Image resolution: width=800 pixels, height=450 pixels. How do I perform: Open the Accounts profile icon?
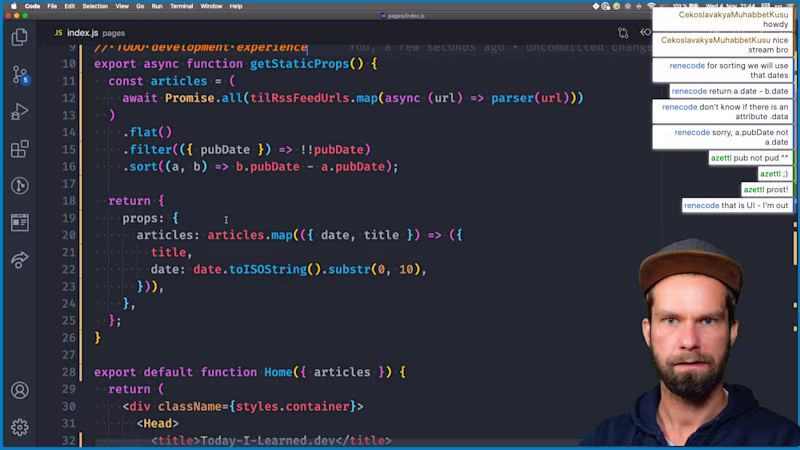[19, 390]
